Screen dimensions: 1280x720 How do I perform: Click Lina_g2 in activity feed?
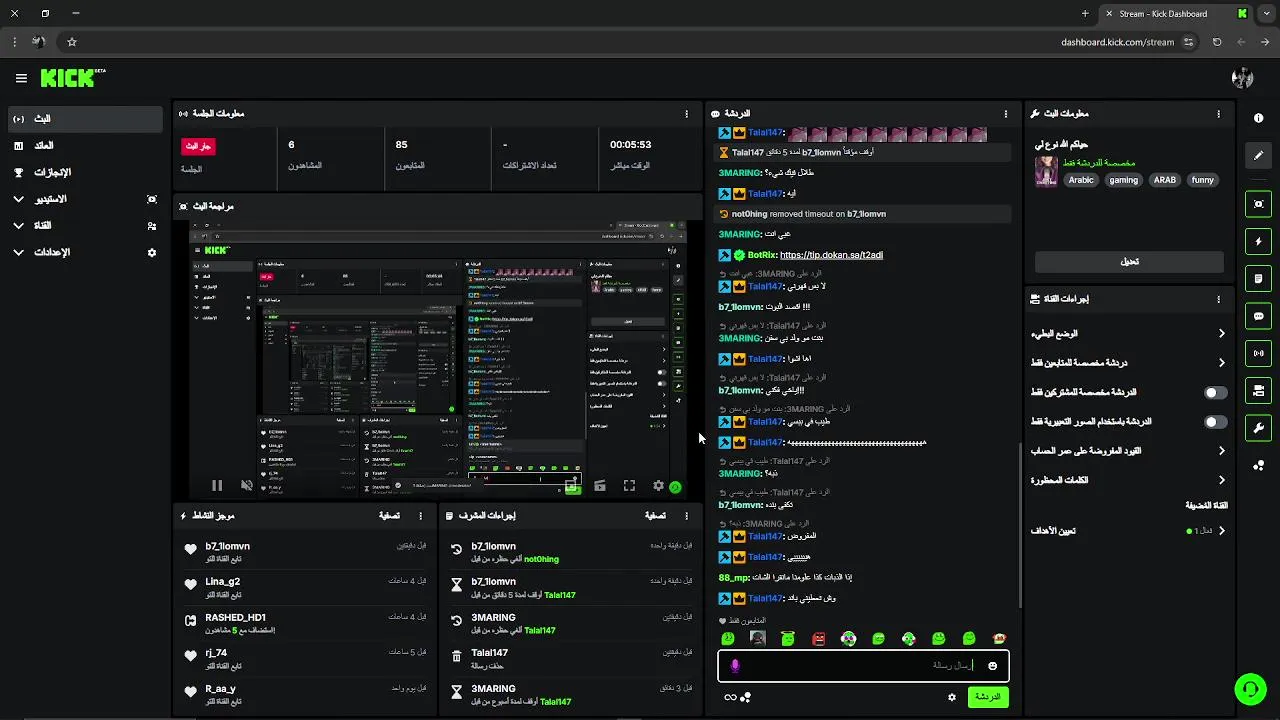[223, 582]
